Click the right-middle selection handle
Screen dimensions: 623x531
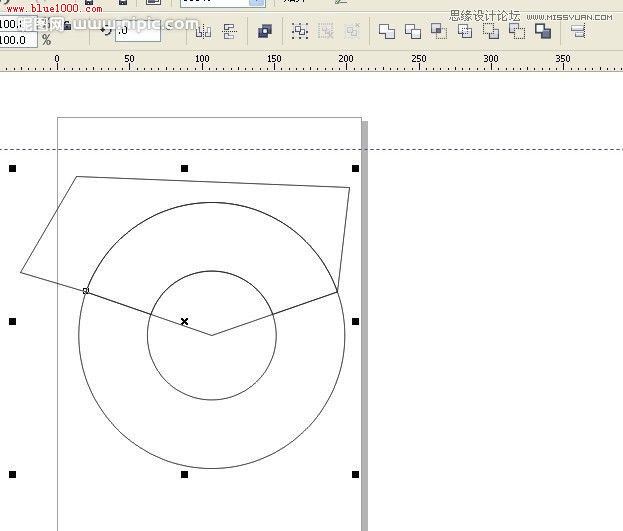(x=355, y=322)
